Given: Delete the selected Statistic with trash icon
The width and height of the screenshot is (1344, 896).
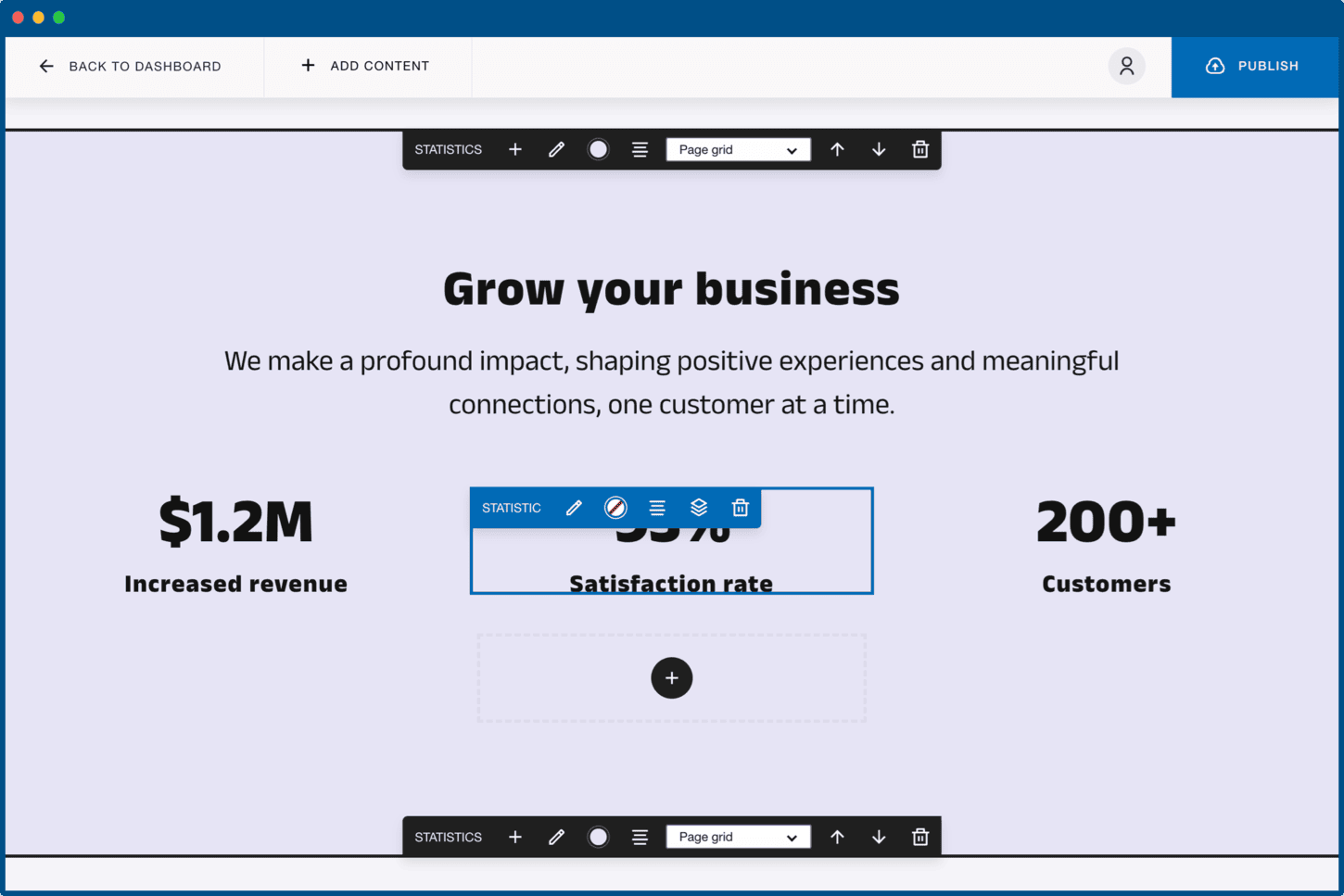Looking at the screenshot, I should (740, 508).
